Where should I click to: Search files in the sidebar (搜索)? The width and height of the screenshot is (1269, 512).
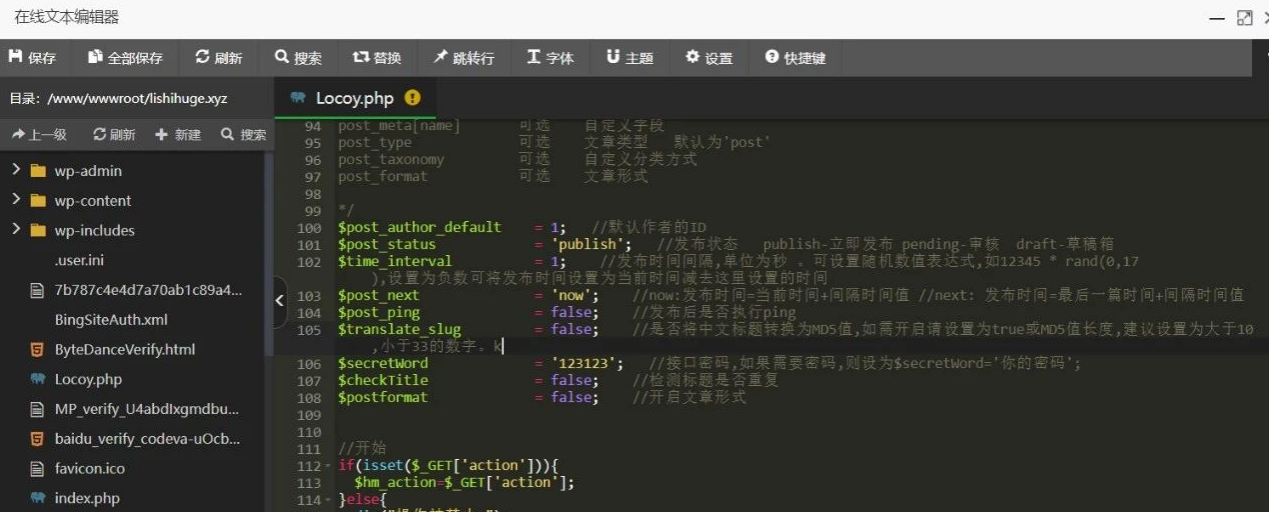coord(244,135)
